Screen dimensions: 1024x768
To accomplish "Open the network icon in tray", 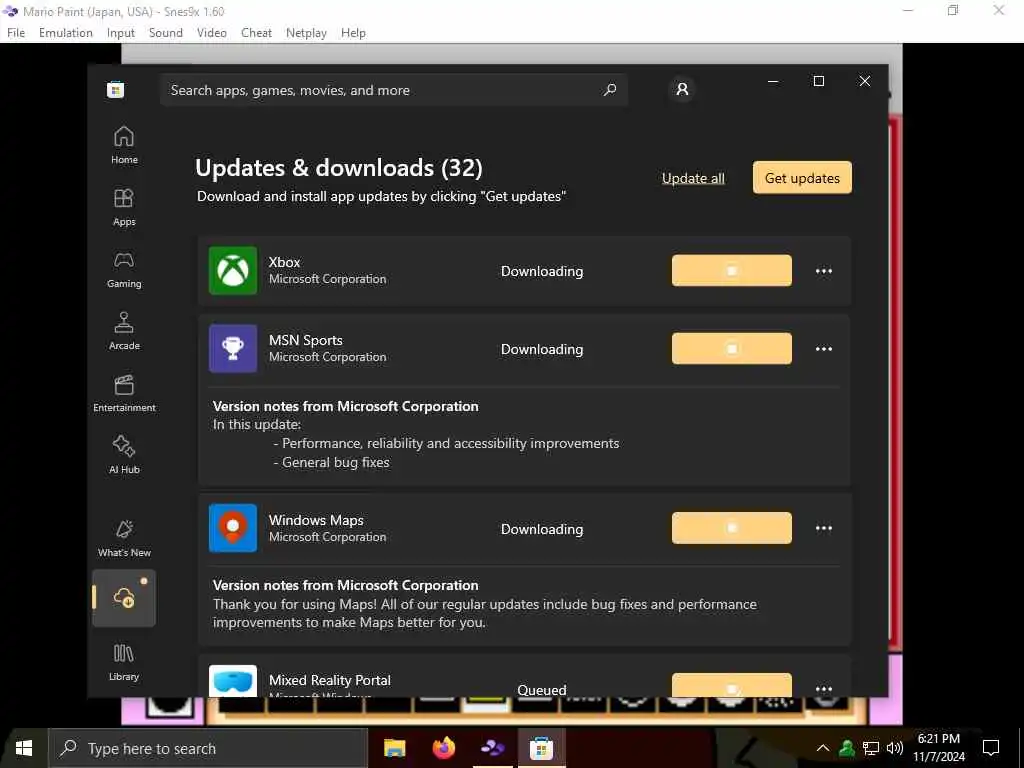I will point(871,748).
